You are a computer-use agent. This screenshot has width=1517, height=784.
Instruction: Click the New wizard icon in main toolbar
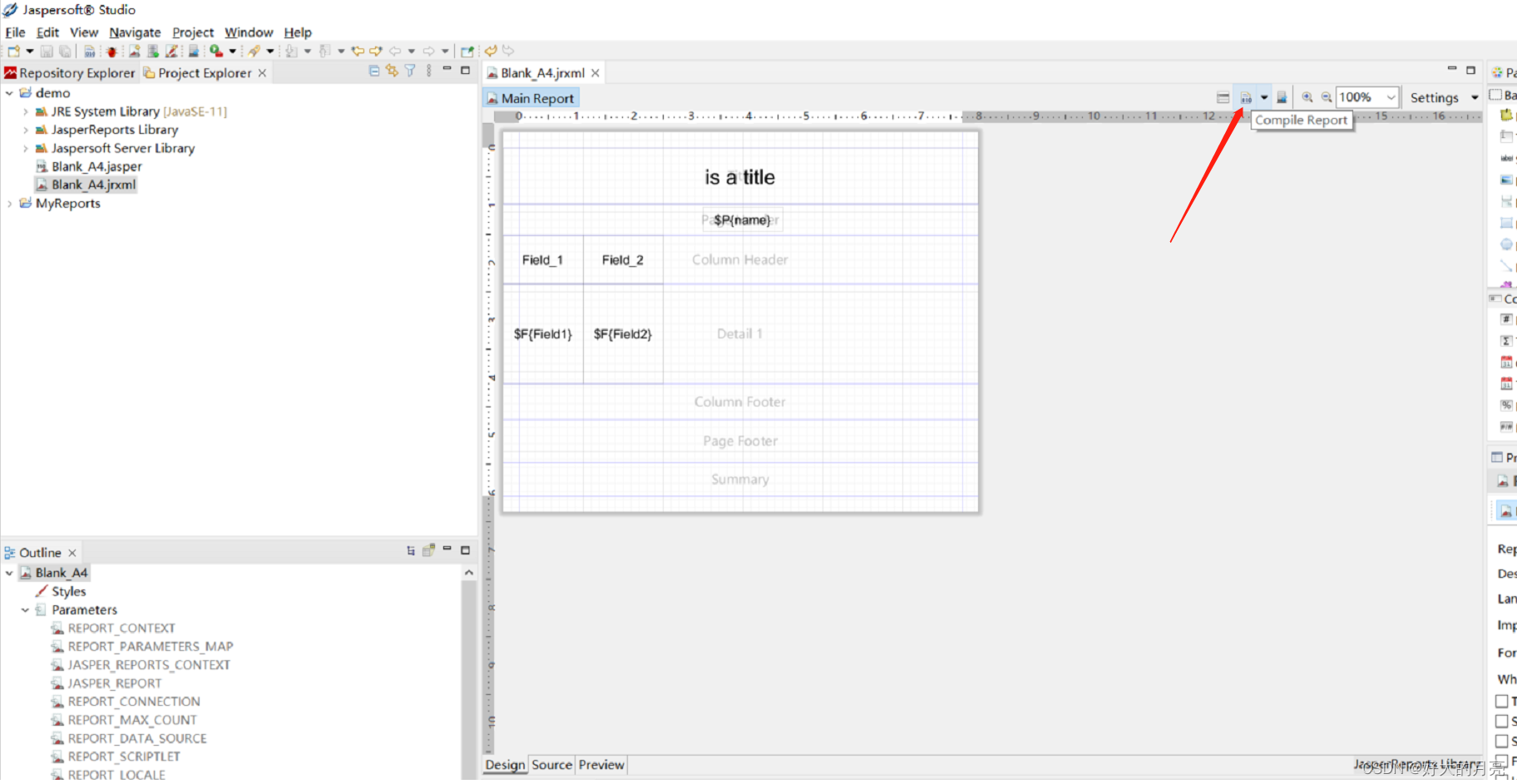(14, 51)
